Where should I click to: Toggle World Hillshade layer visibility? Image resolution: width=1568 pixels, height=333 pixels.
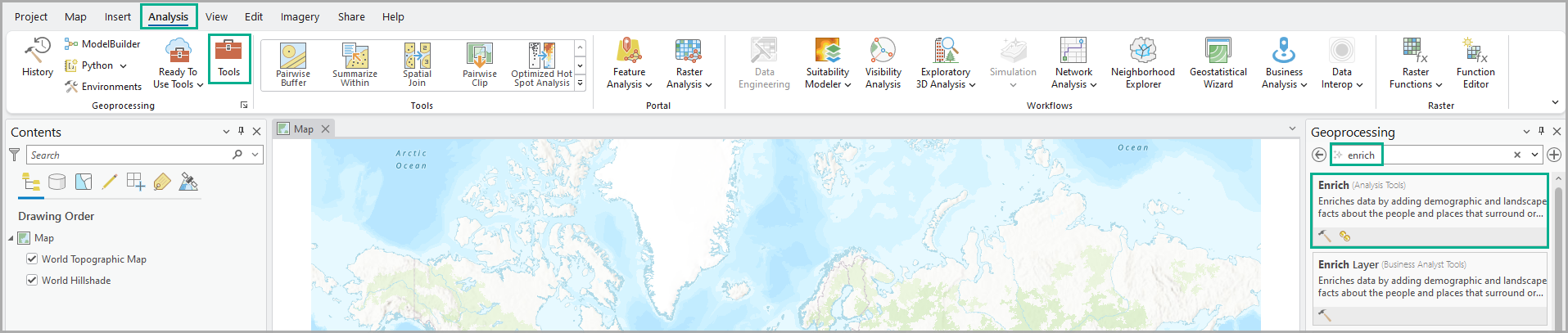pos(32,280)
